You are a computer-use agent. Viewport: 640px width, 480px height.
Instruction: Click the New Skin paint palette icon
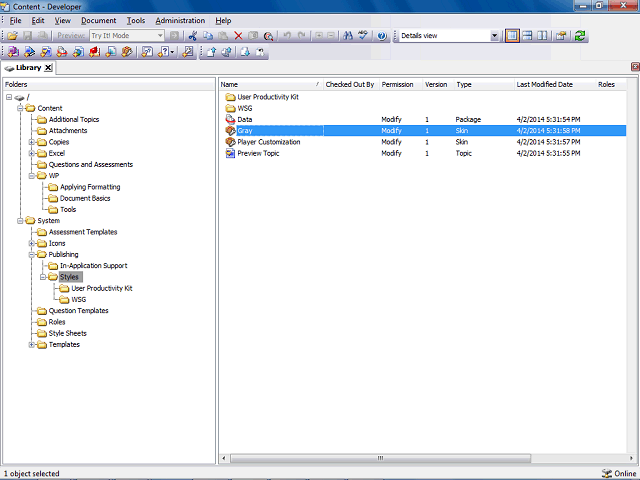tap(127, 52)
